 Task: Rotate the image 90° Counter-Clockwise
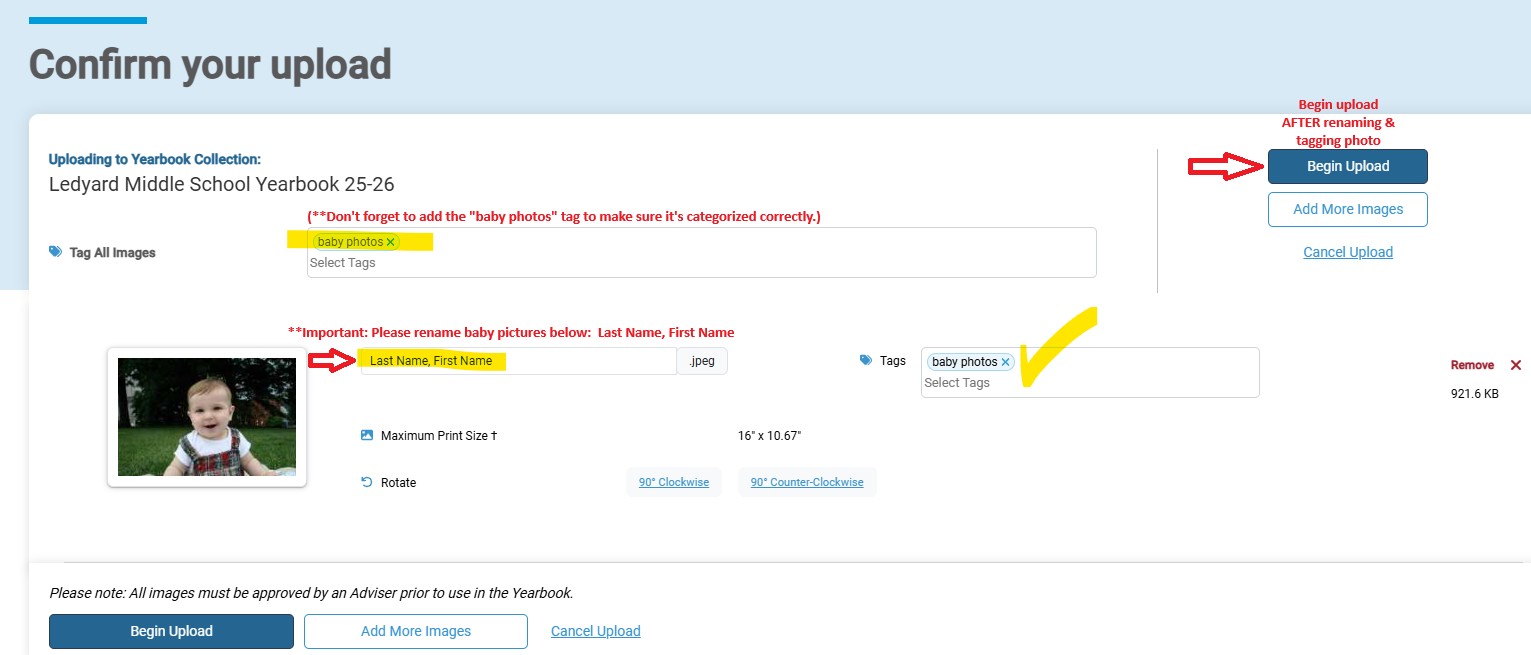pyautogui.click(x=807, y=482)
